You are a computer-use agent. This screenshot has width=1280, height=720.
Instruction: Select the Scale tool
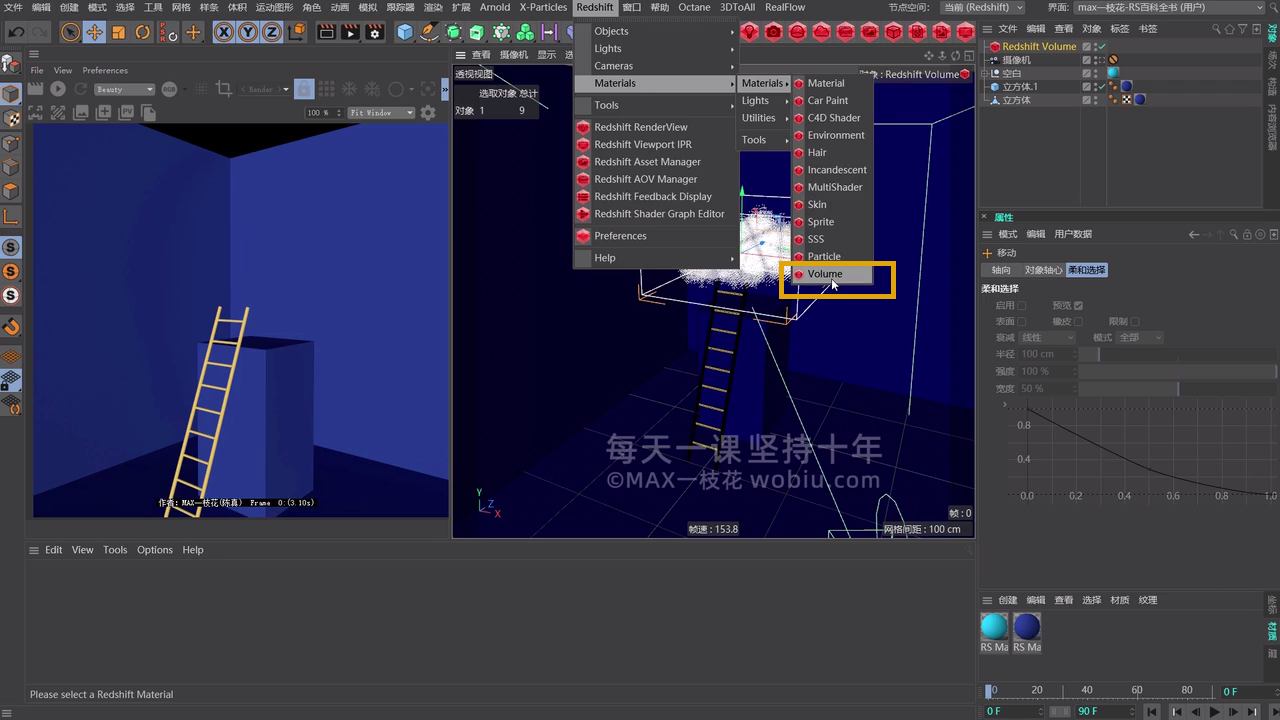point(118,32)
